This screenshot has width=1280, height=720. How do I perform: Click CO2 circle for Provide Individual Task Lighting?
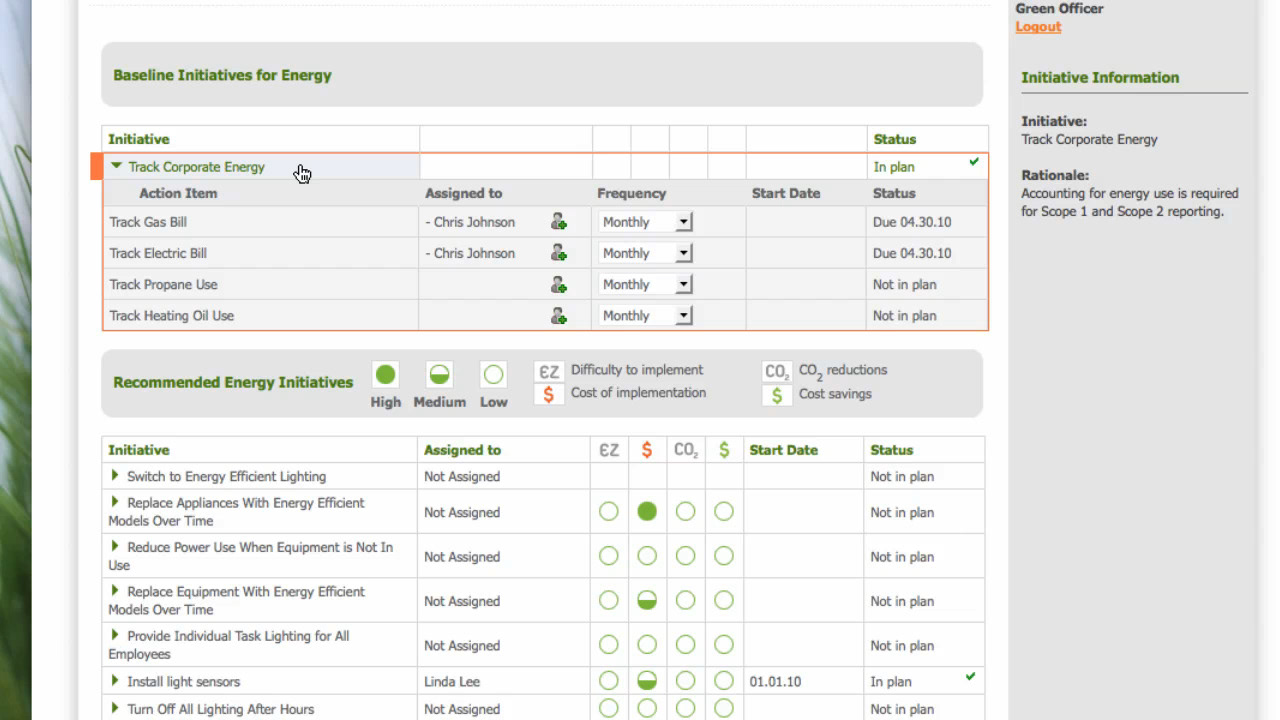(x=685, y=645)
